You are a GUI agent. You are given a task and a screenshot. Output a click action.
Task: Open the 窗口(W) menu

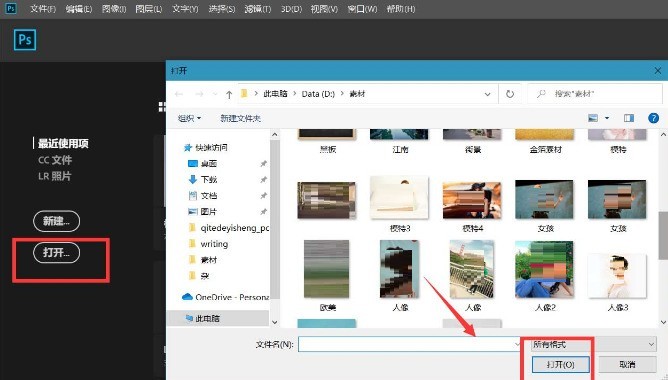tap(362, 9)
